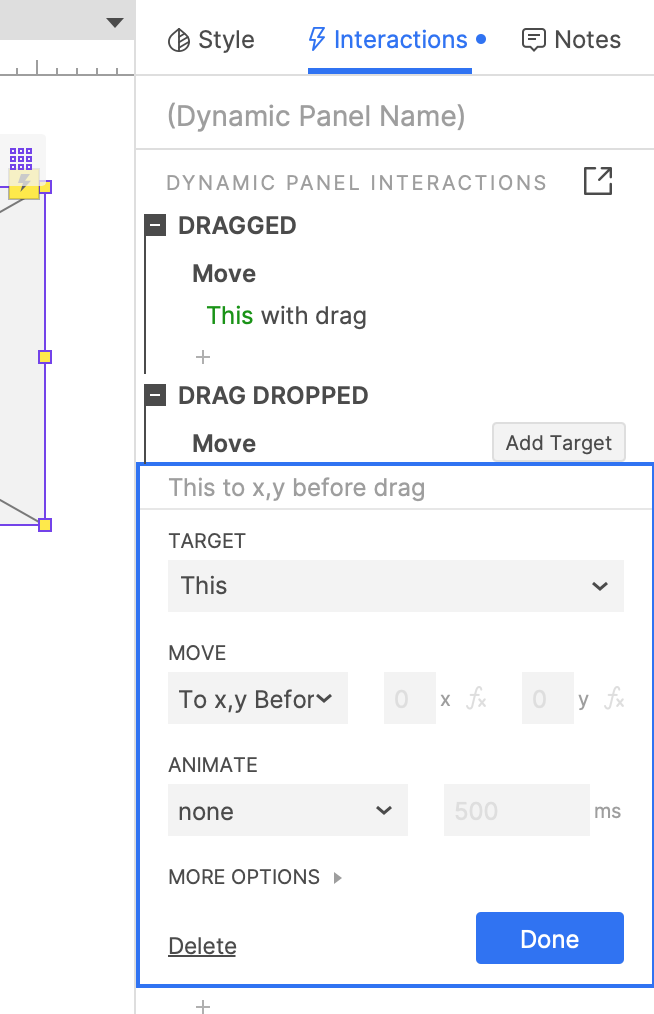
Task: Collapse the DRAG DROPPED event
Action: (155, 396)
